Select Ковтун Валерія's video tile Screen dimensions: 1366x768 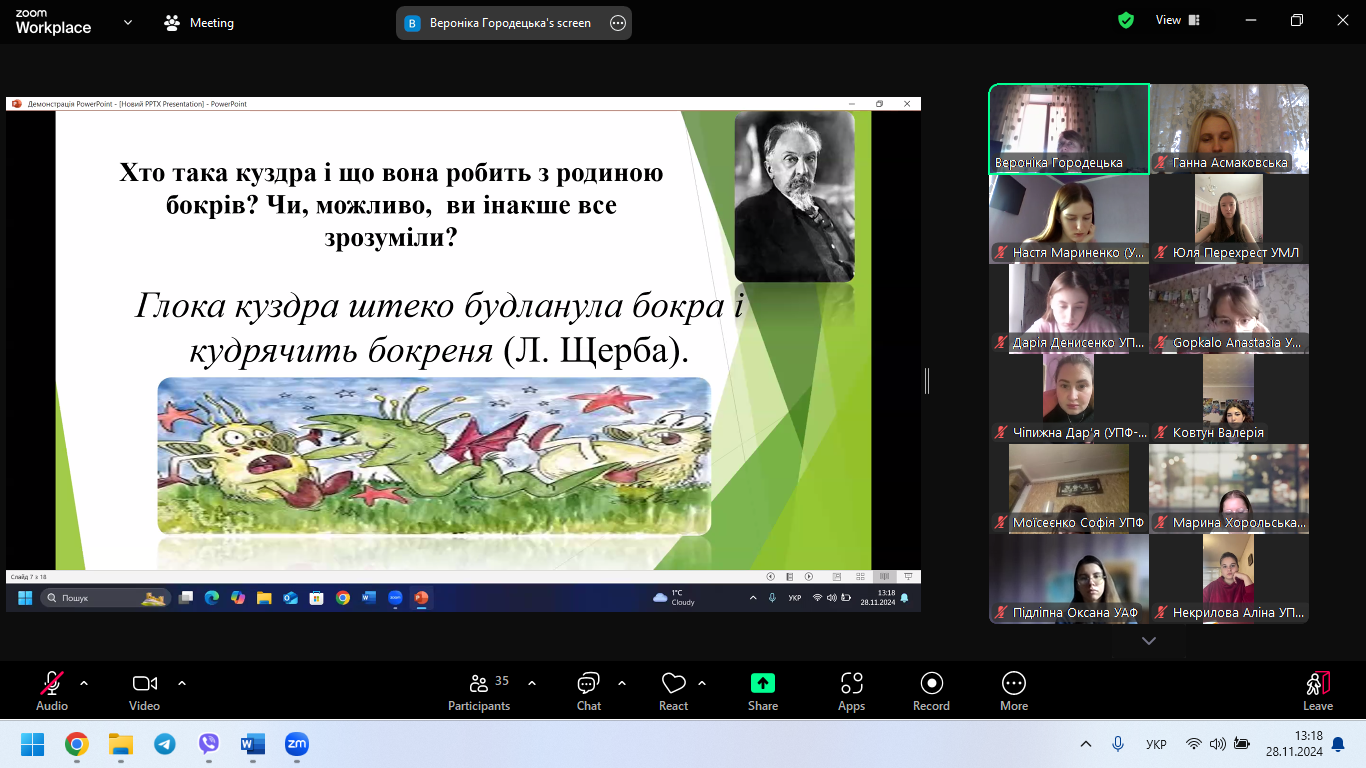click(x=1229, y=399)
